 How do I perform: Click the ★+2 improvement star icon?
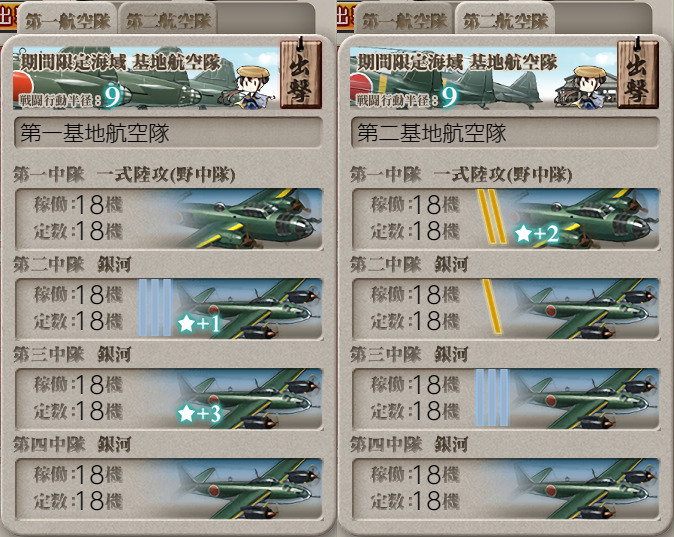point(536,234)
